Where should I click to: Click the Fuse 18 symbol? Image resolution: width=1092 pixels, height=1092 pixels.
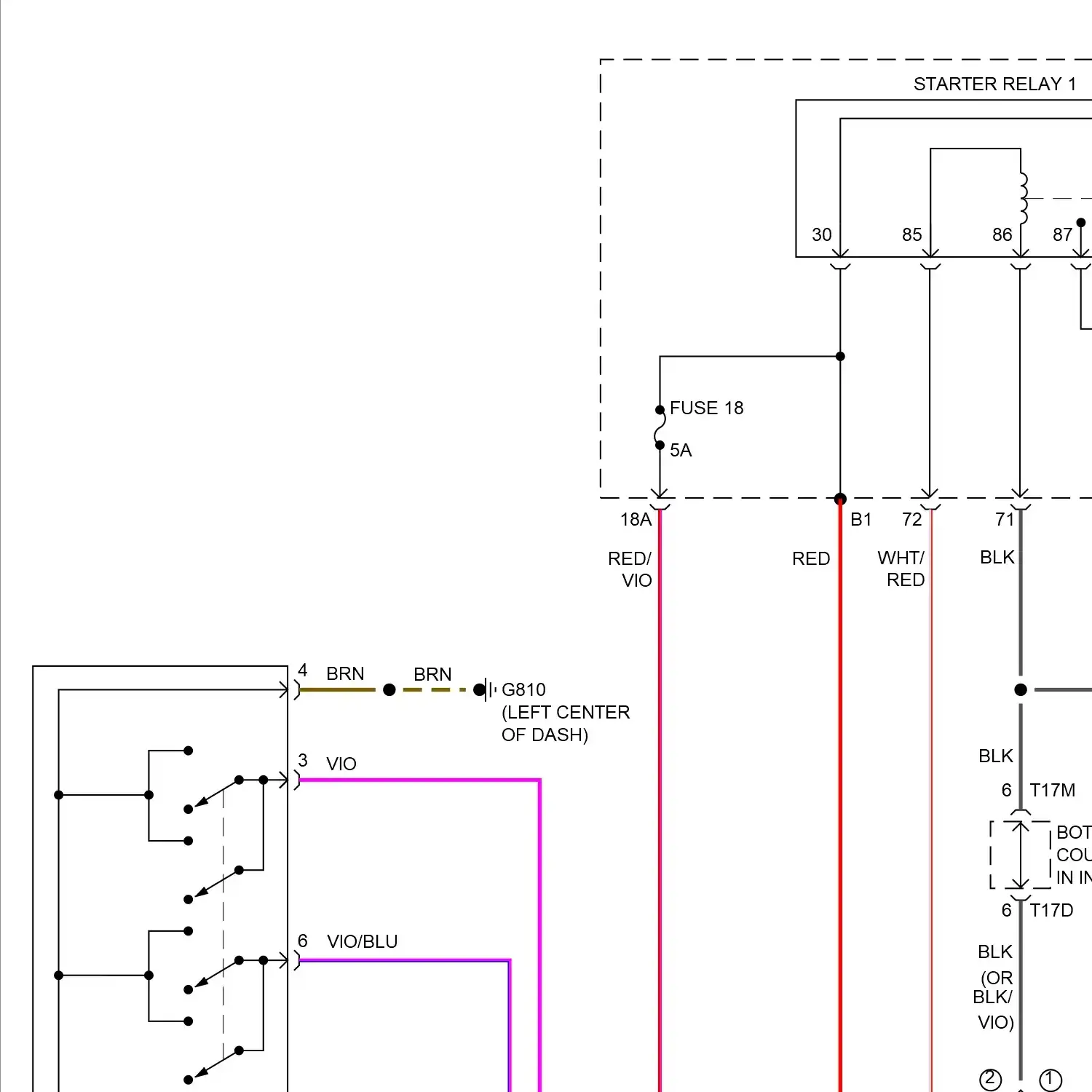point(660,427)
